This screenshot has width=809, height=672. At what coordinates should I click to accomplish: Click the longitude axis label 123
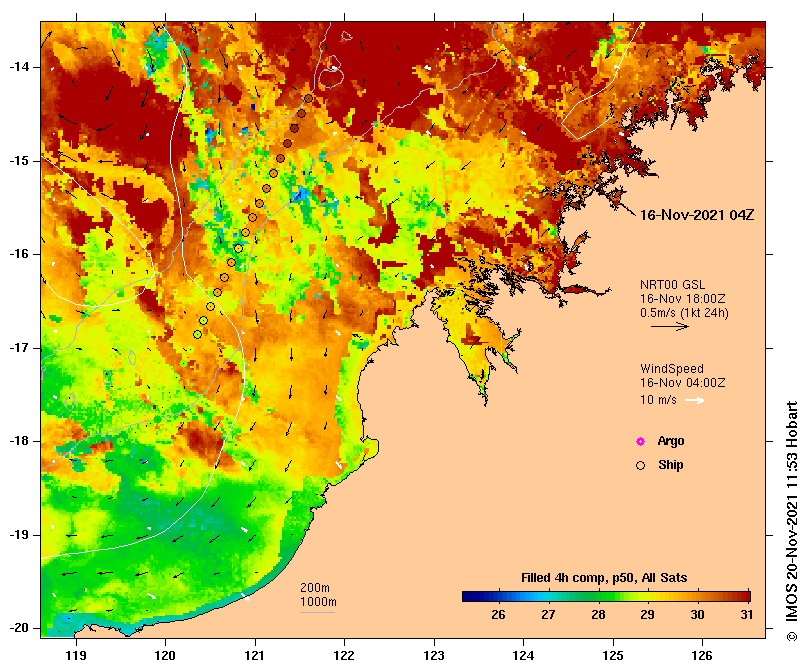tap(434, 655)
